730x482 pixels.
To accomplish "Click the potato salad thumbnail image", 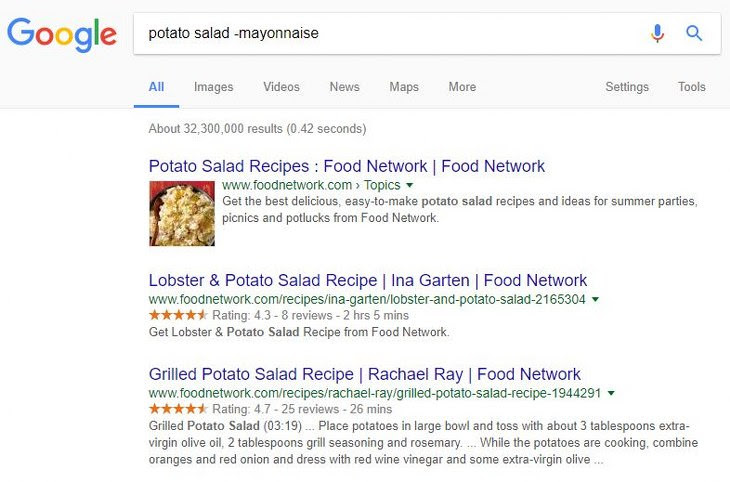I will pyautogui.click(x=182, y=213).
